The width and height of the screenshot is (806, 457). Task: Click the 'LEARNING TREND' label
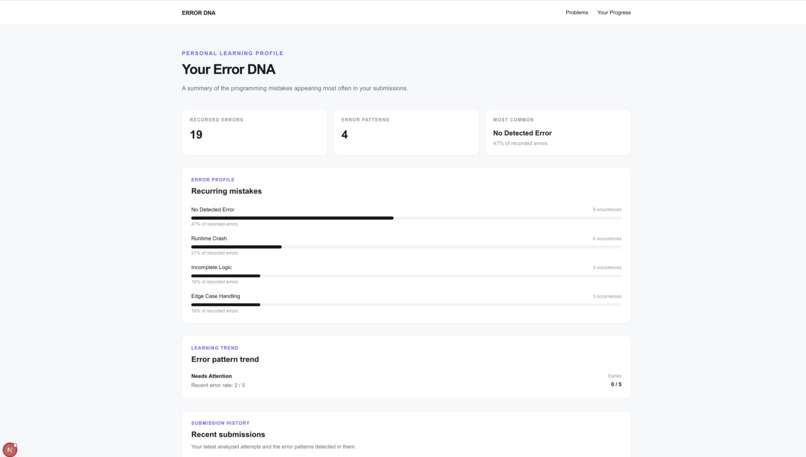coord(214,348)
